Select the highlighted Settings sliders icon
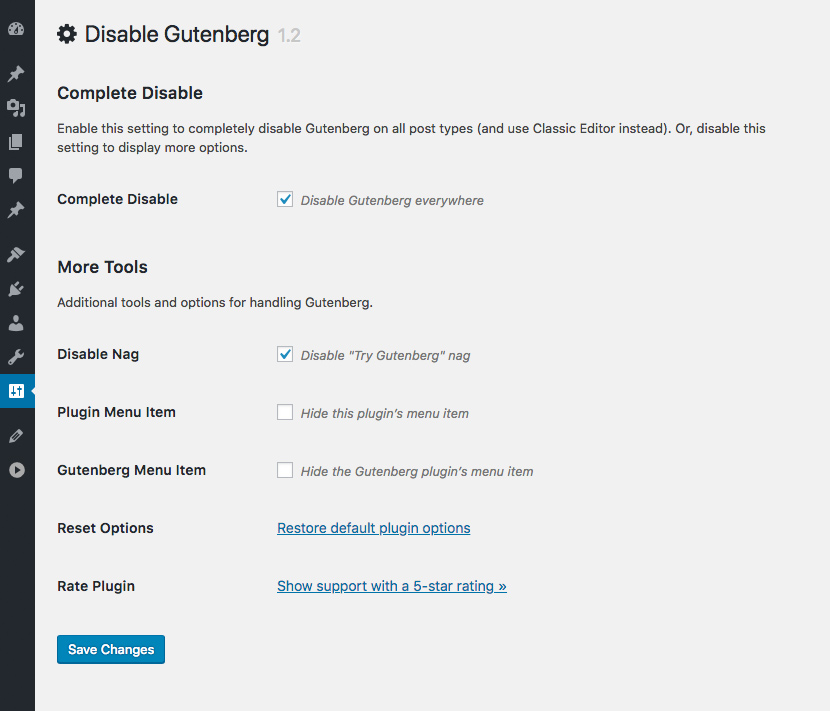Screen dimensions: 830x711 click(x=16, y=391)
